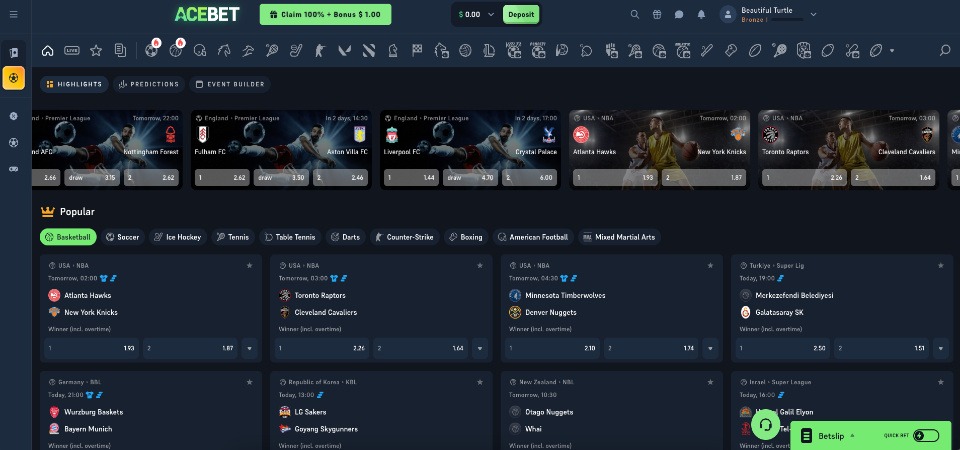Select the American football helmet icon

click(200, 51)
